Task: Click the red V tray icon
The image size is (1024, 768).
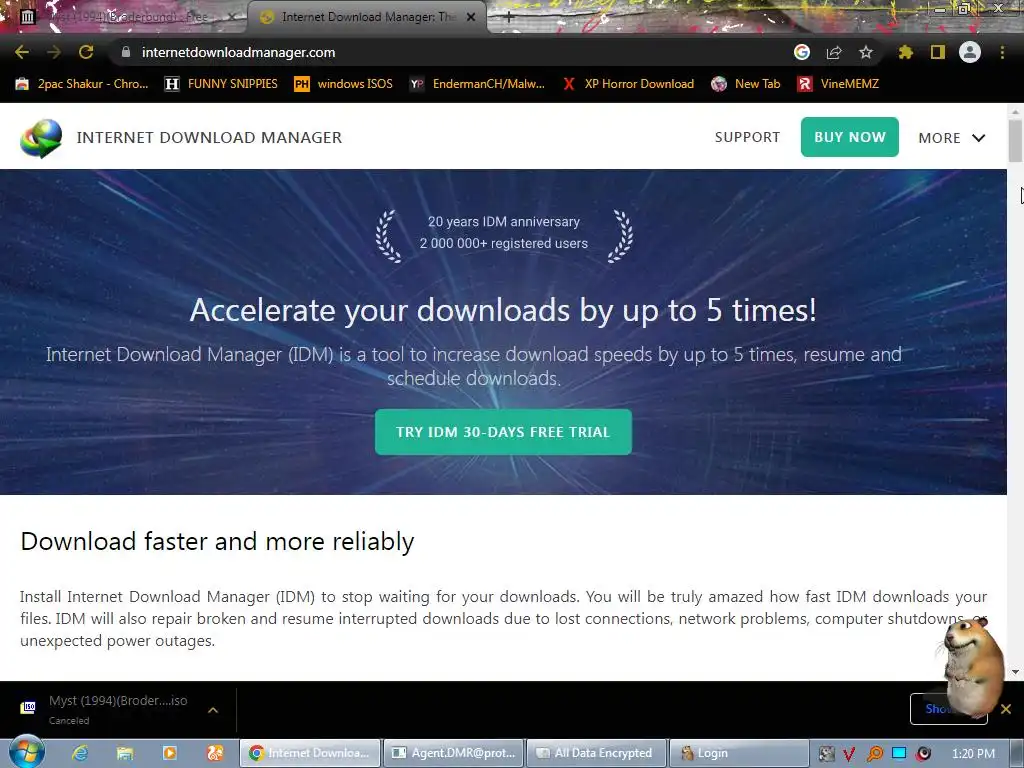Action: click(x=849, y=754)
